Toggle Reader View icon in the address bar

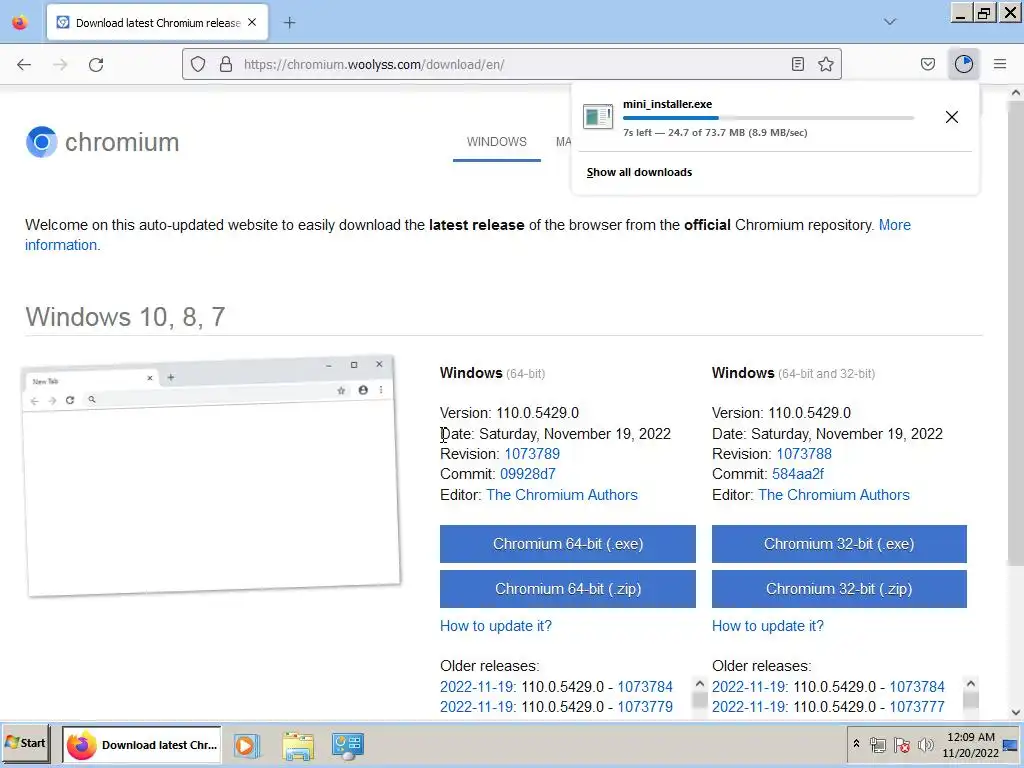[797, 64]
